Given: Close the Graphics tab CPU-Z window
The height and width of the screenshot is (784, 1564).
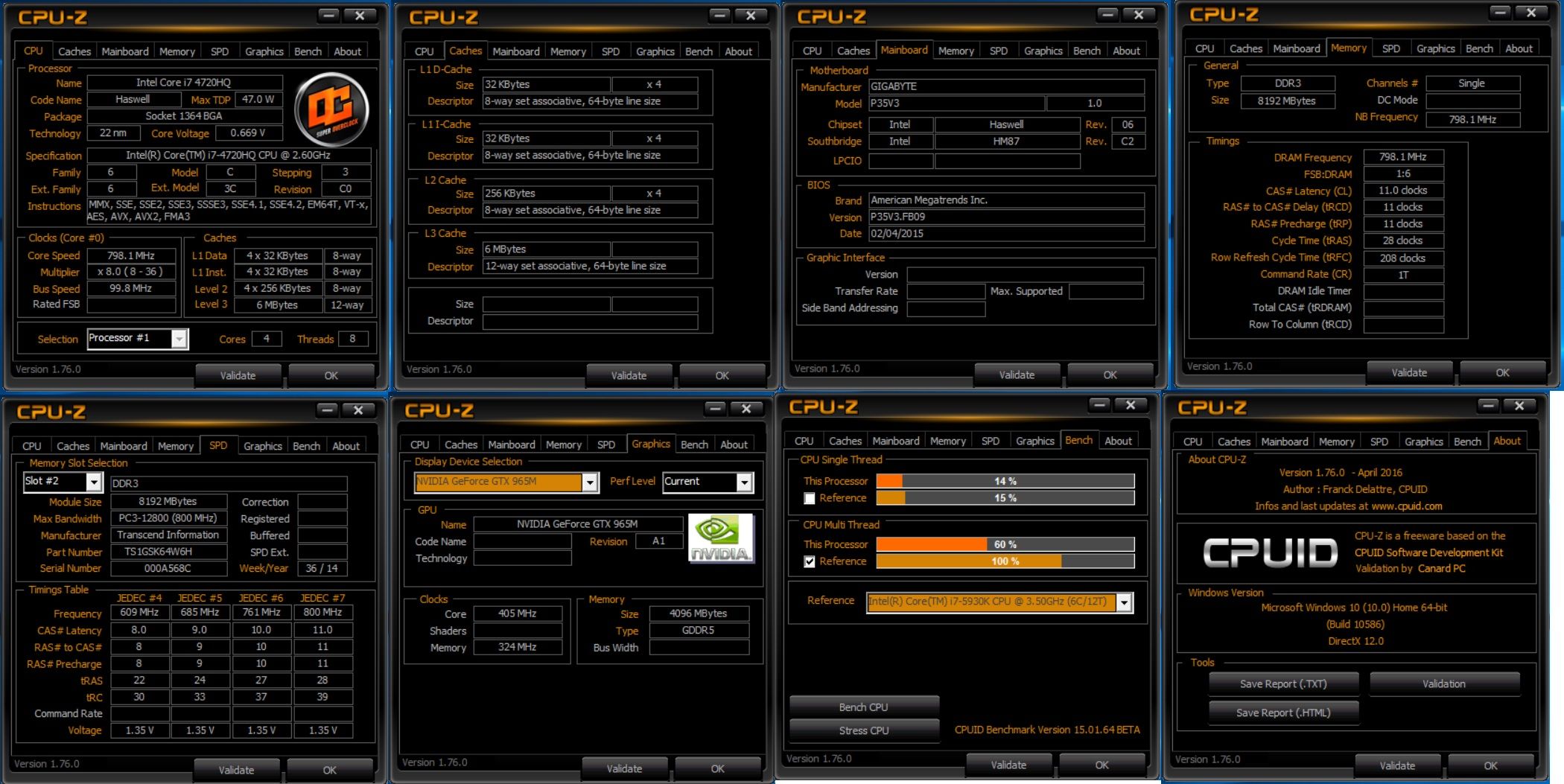Looking at the screenshot, I should 746,409.
